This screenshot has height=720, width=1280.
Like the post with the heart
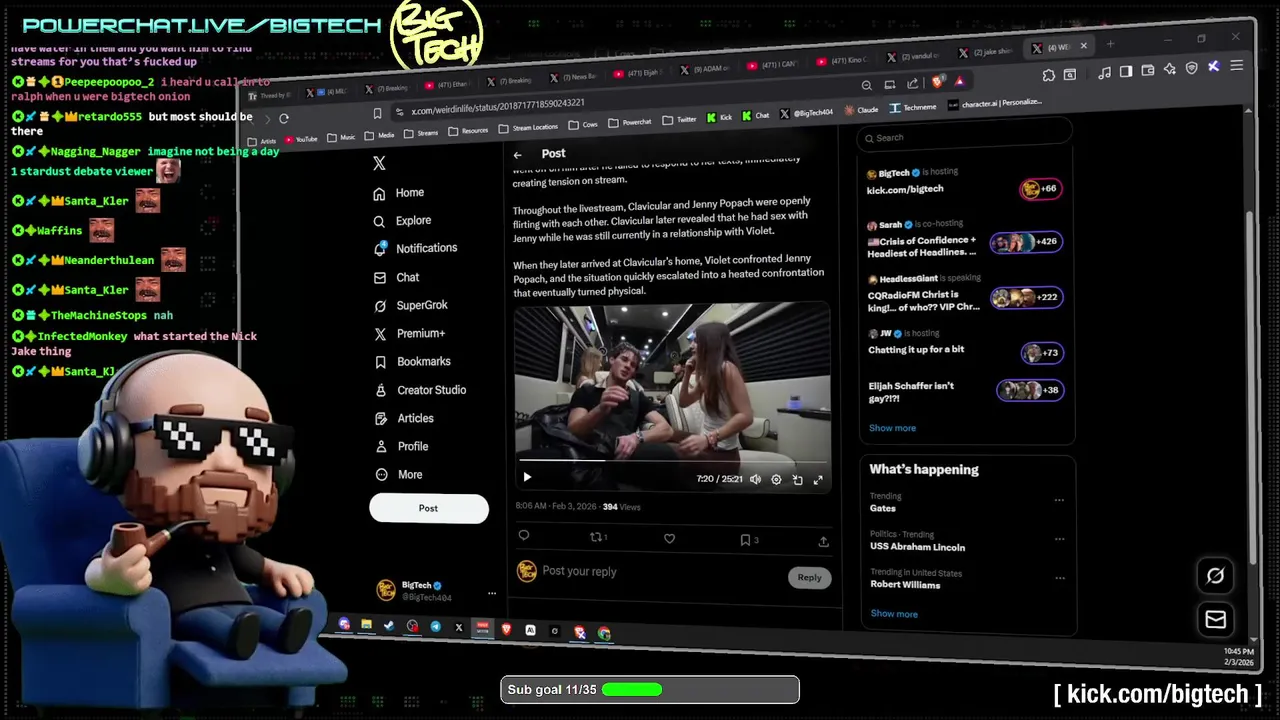pyautogui.click(x=670, y=539)
